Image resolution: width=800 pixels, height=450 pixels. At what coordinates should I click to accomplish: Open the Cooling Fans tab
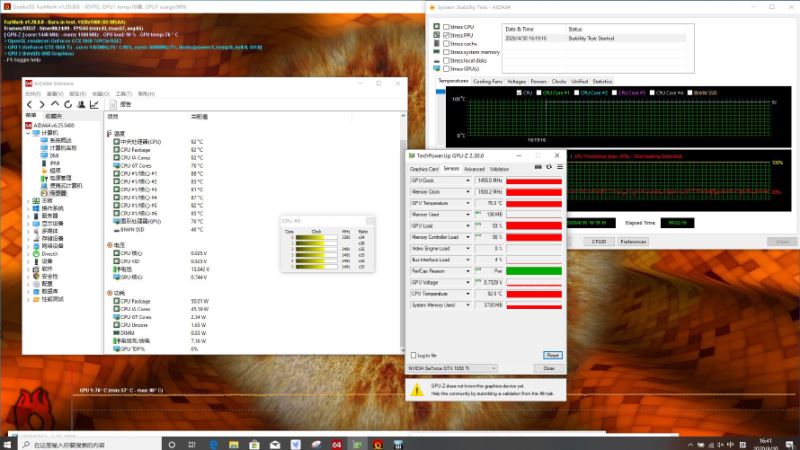point(488,82)
